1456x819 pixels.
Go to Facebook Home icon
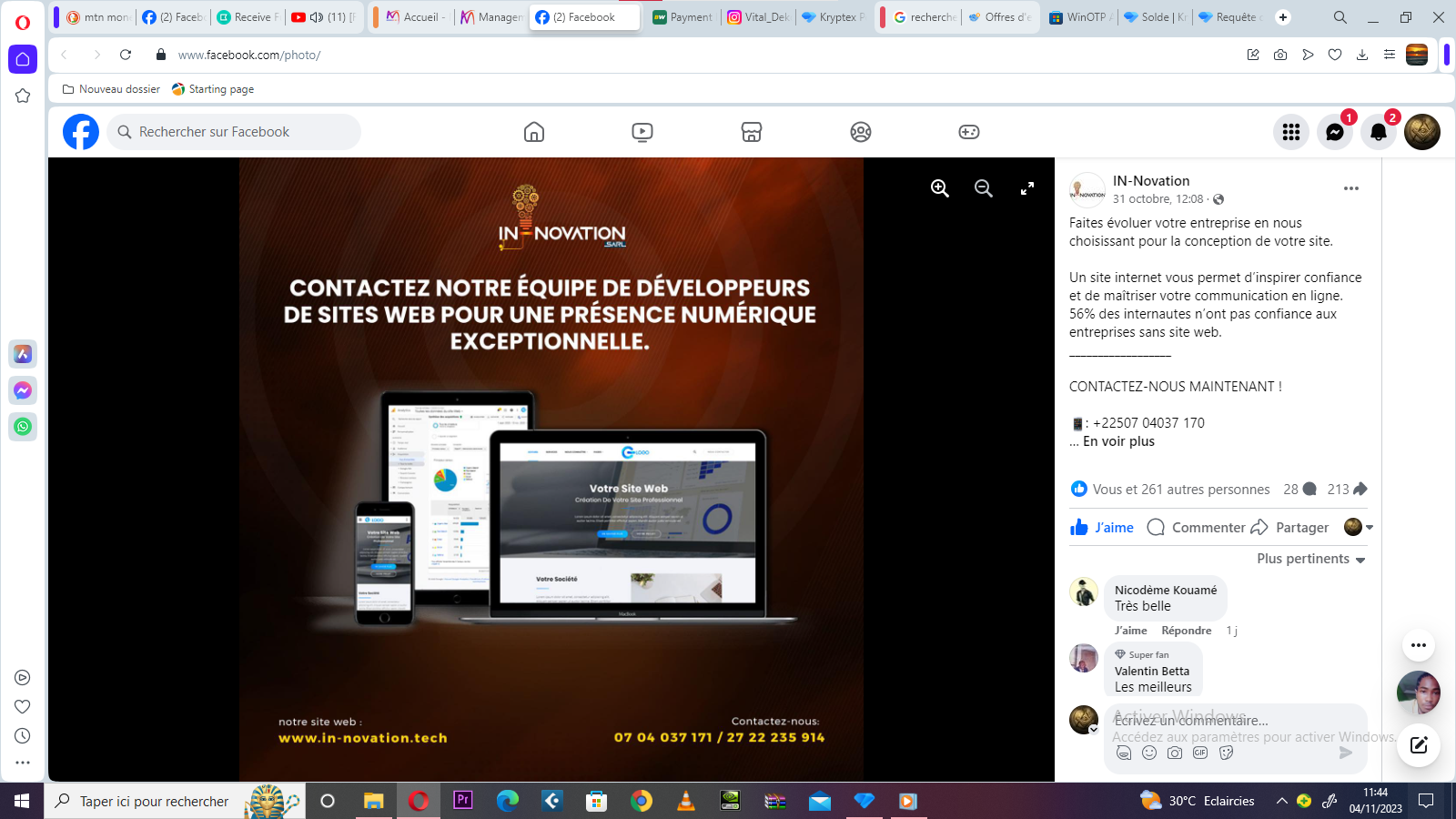click(534, 132)
